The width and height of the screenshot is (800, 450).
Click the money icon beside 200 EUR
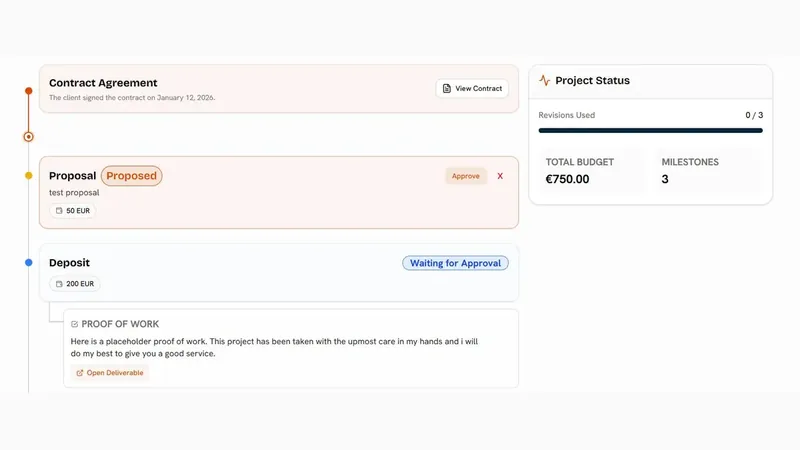pyautogui.click(x=59, y=284)
